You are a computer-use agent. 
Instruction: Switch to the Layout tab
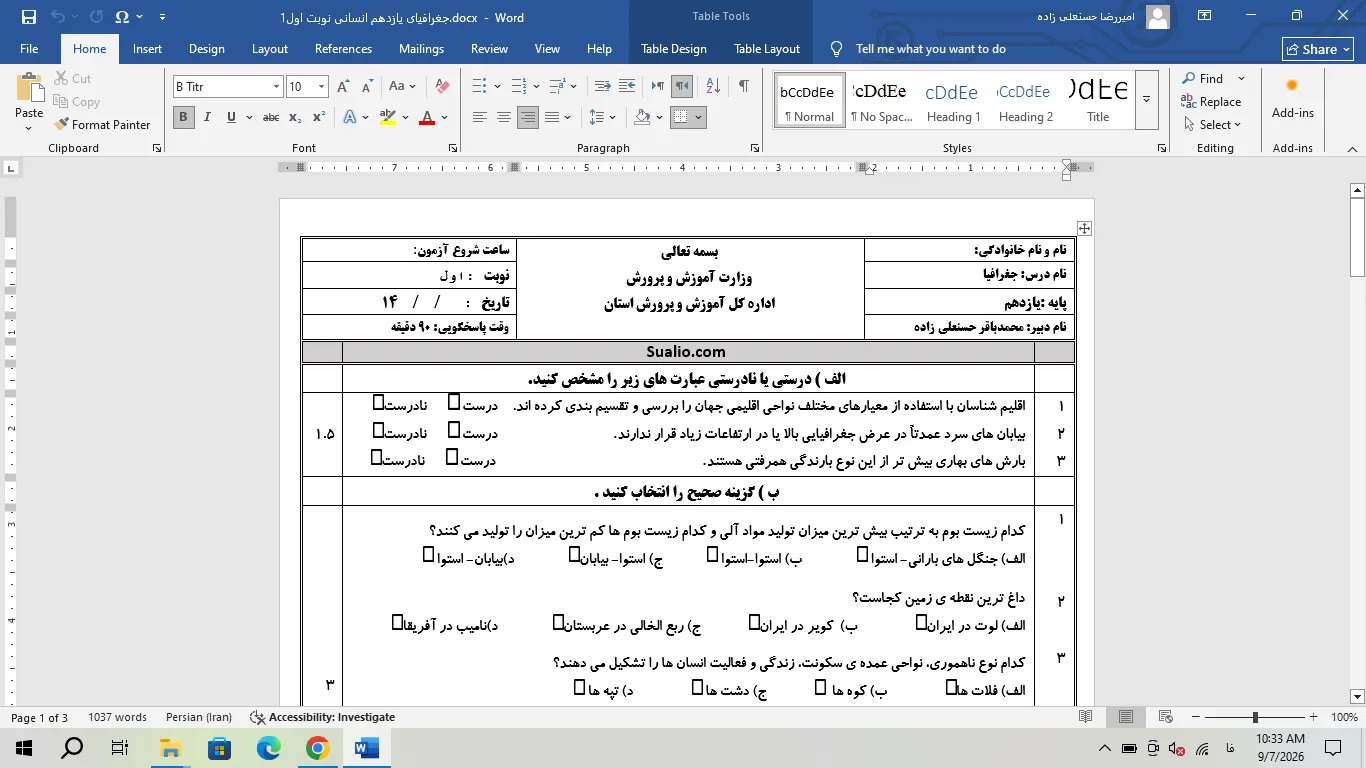point(270,49)
